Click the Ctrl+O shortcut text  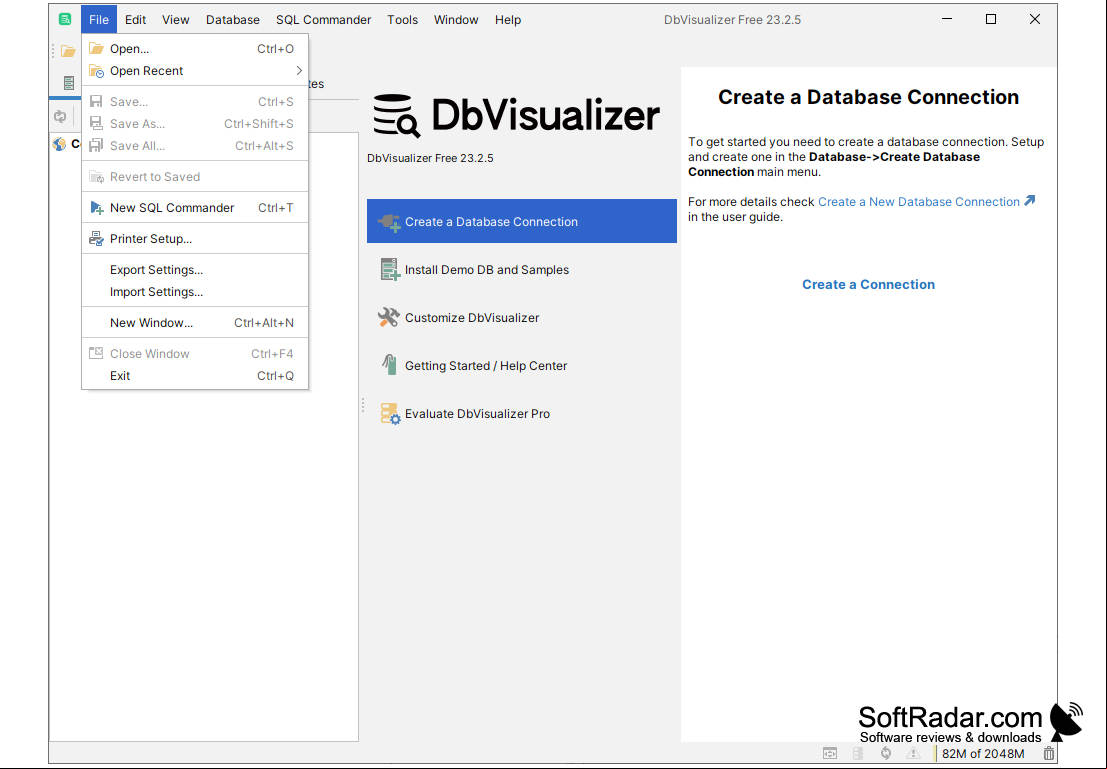(275, 49)
